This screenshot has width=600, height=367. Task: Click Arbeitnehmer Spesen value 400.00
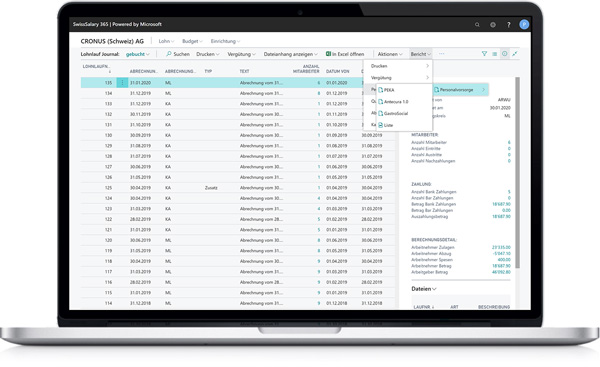coord(504,260)
